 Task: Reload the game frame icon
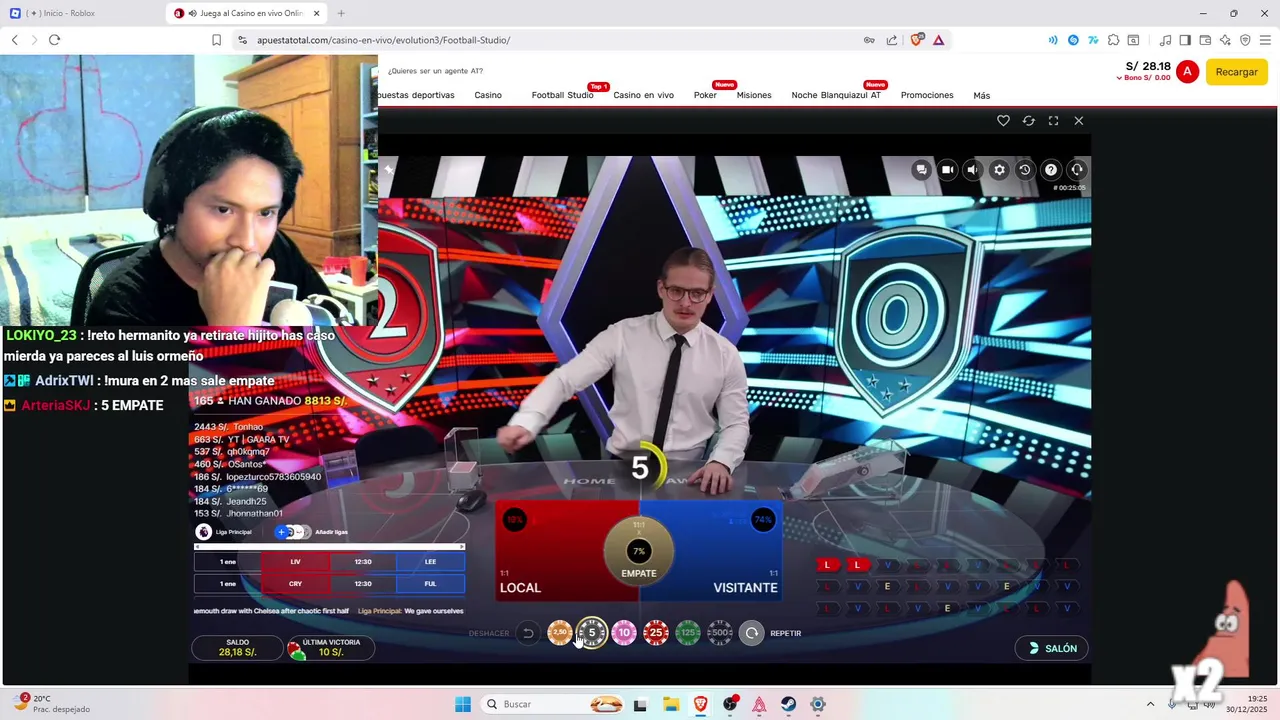click(1028, 120)
